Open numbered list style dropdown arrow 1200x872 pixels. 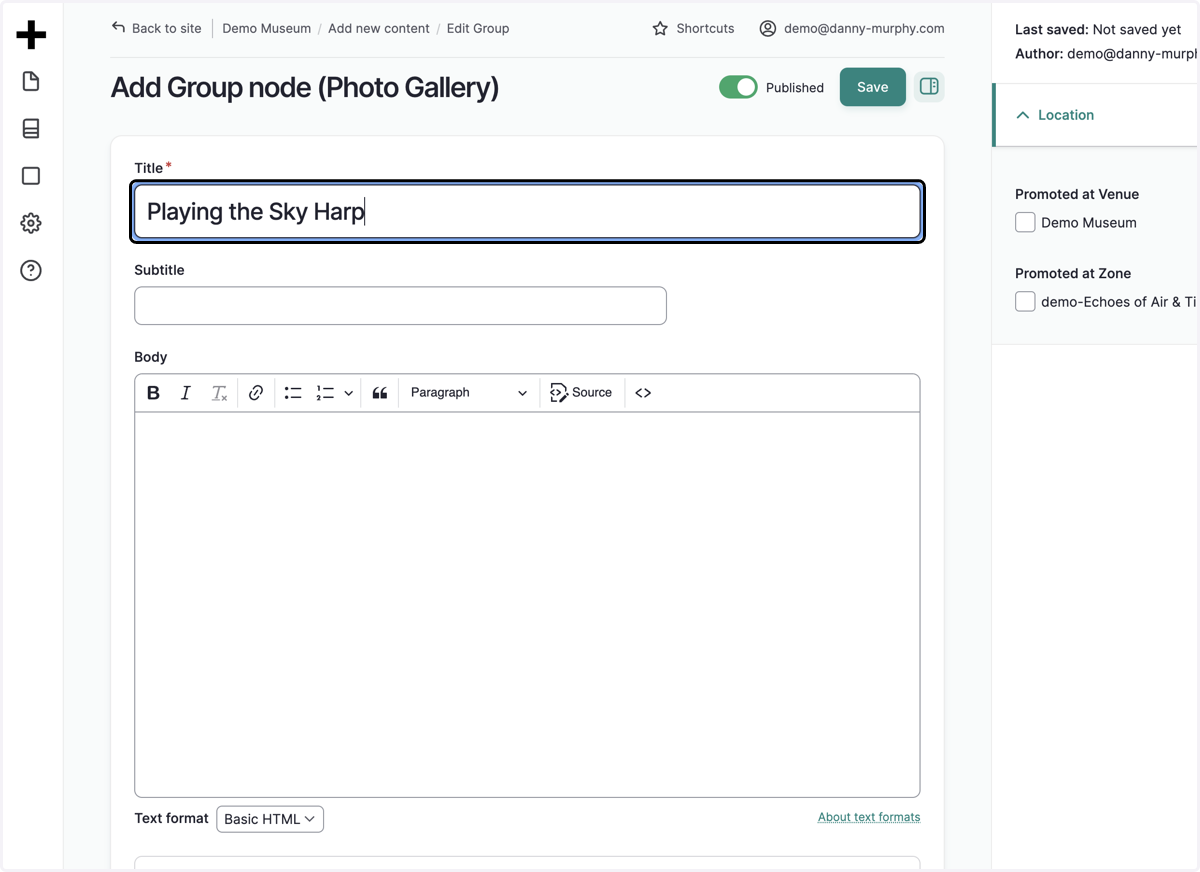348,393
